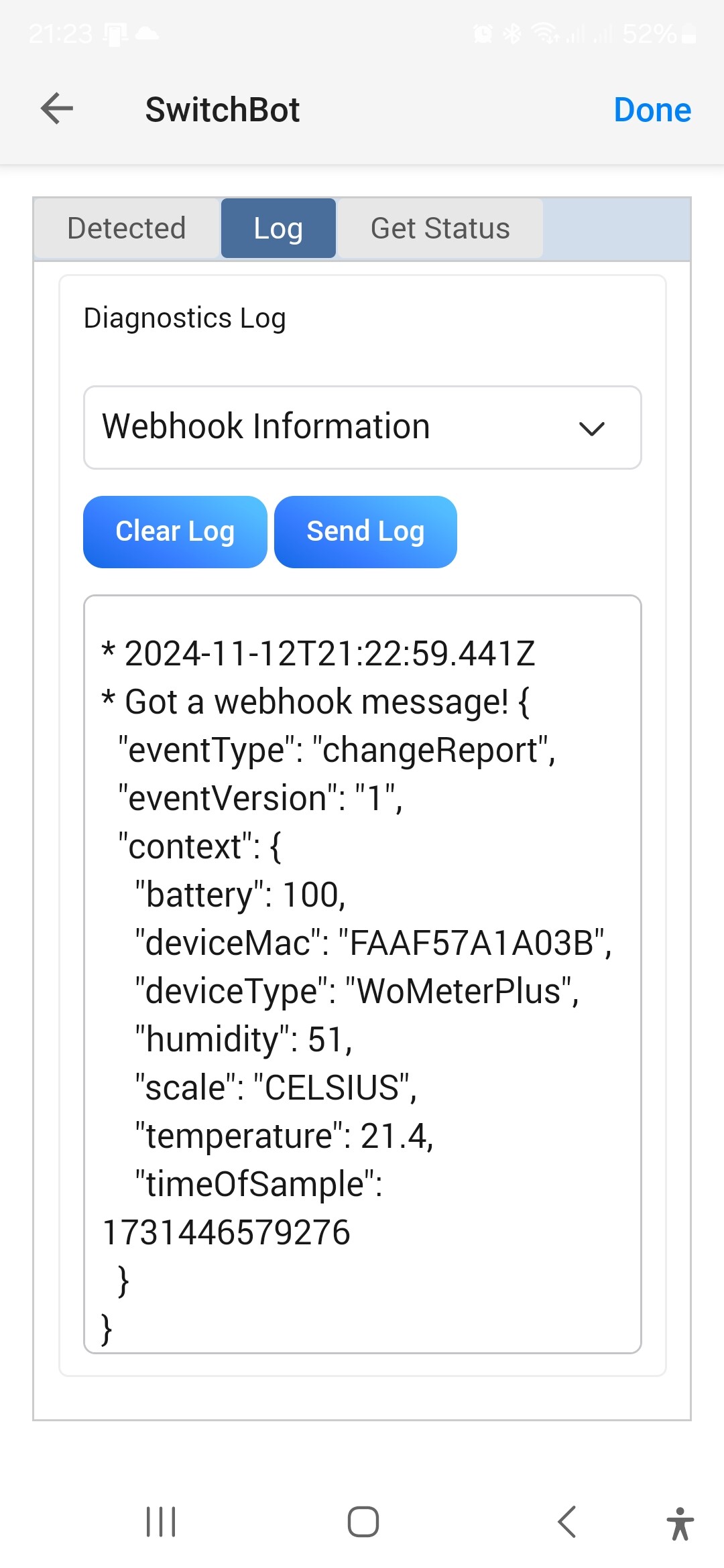Select the Log tab

pyautogui.click(x=278, y=228)
